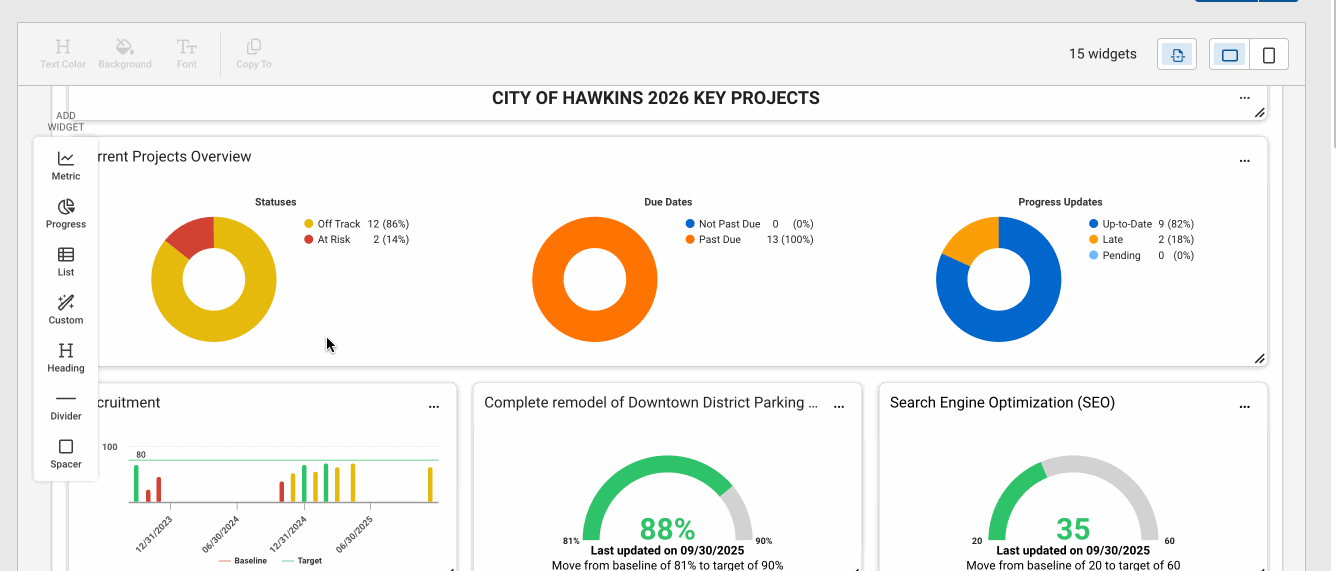
Task: Switch to desktop layout view
Action: coord(1230,55)
